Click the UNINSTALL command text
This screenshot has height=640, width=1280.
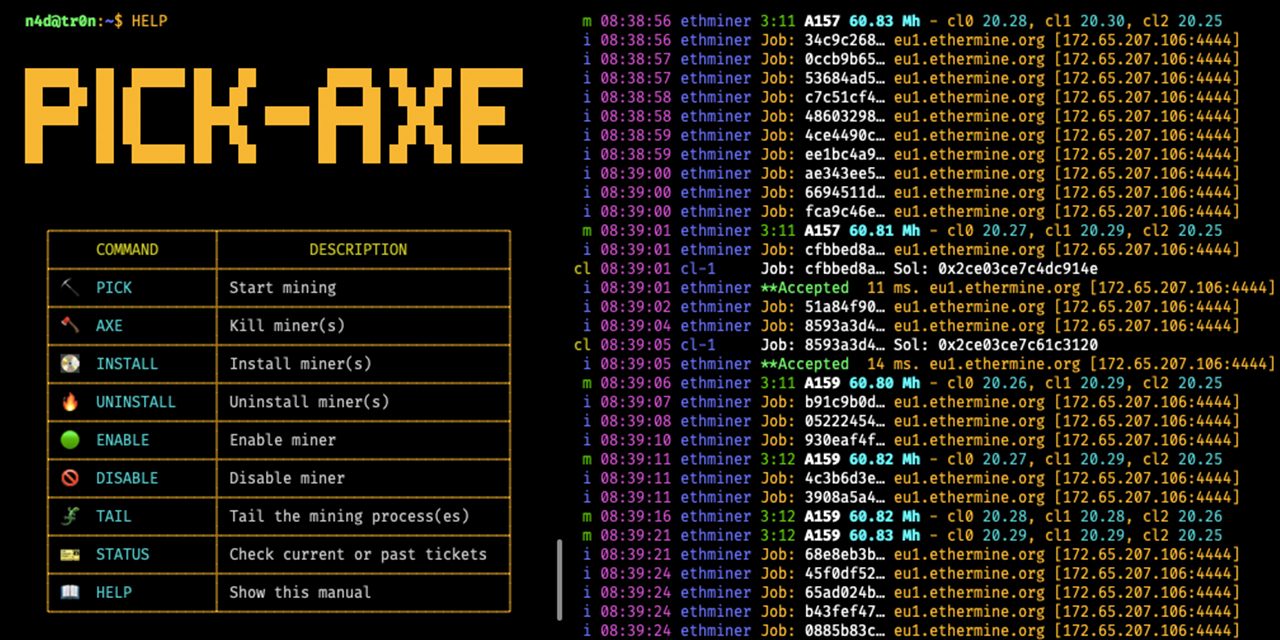coord(135,401)
